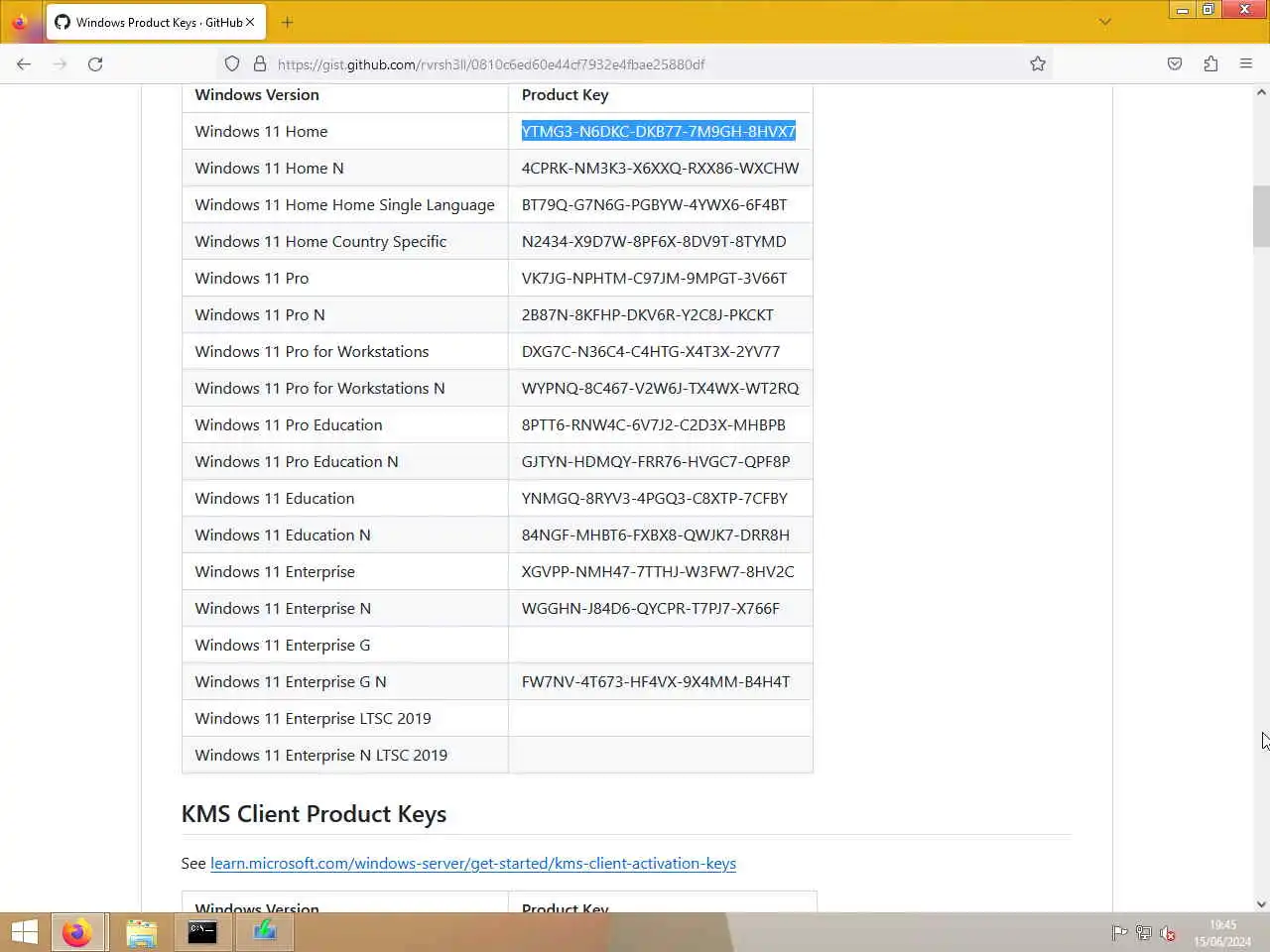Click the forward navigation arrow
The image size is (1270, 952).
pos(60,64)
